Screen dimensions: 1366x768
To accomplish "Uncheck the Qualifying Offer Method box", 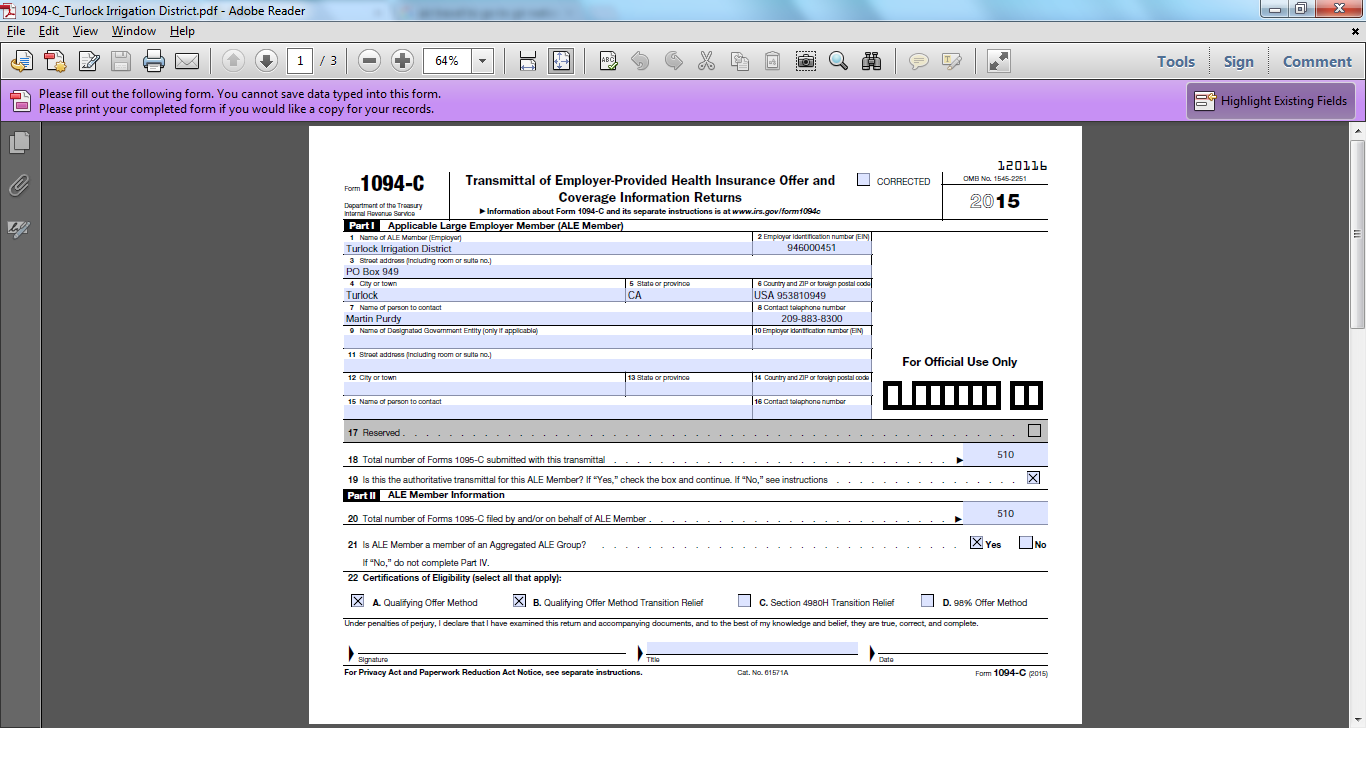I will (357, 601).
